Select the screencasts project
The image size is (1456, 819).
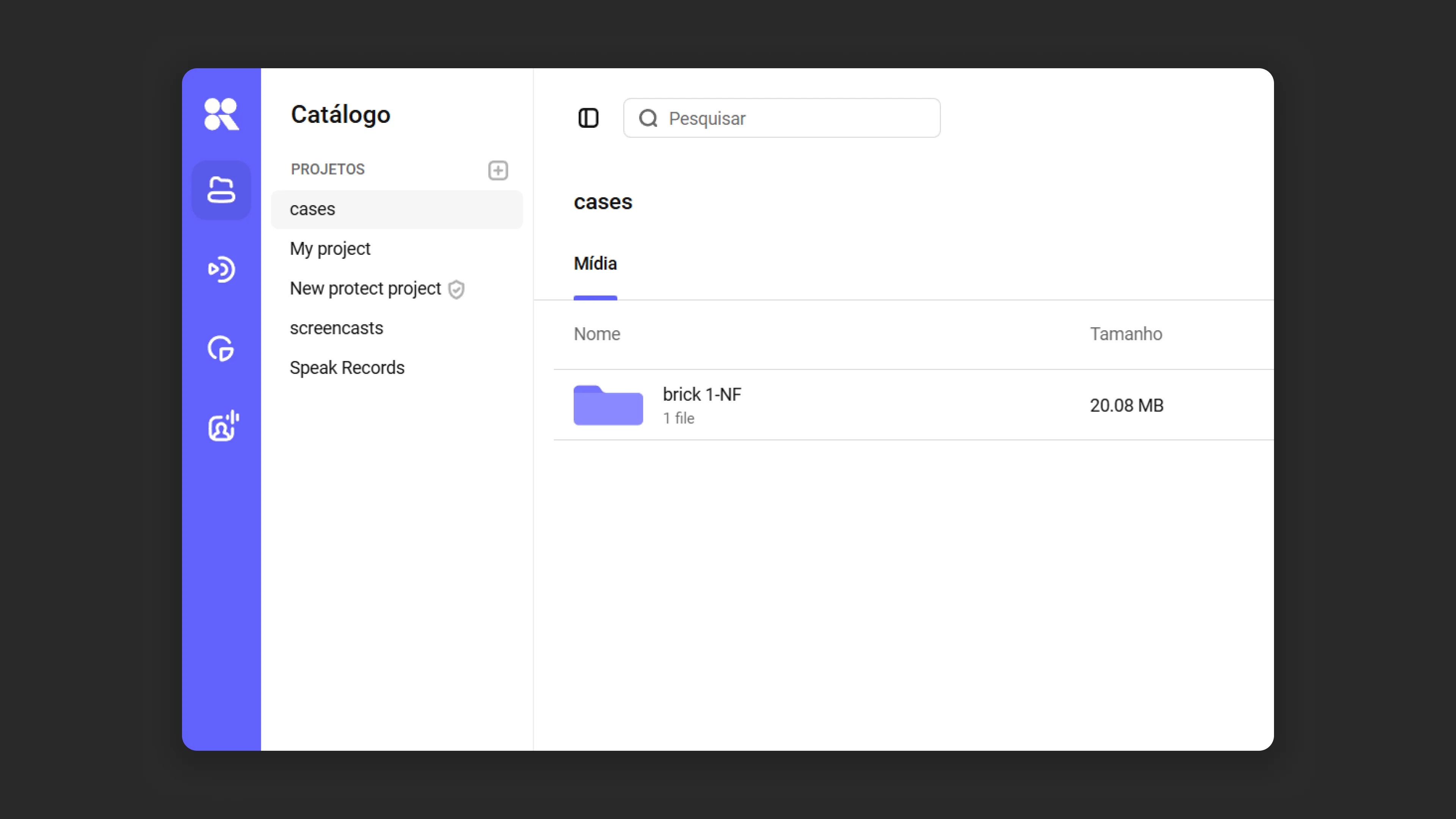point(336,328)
